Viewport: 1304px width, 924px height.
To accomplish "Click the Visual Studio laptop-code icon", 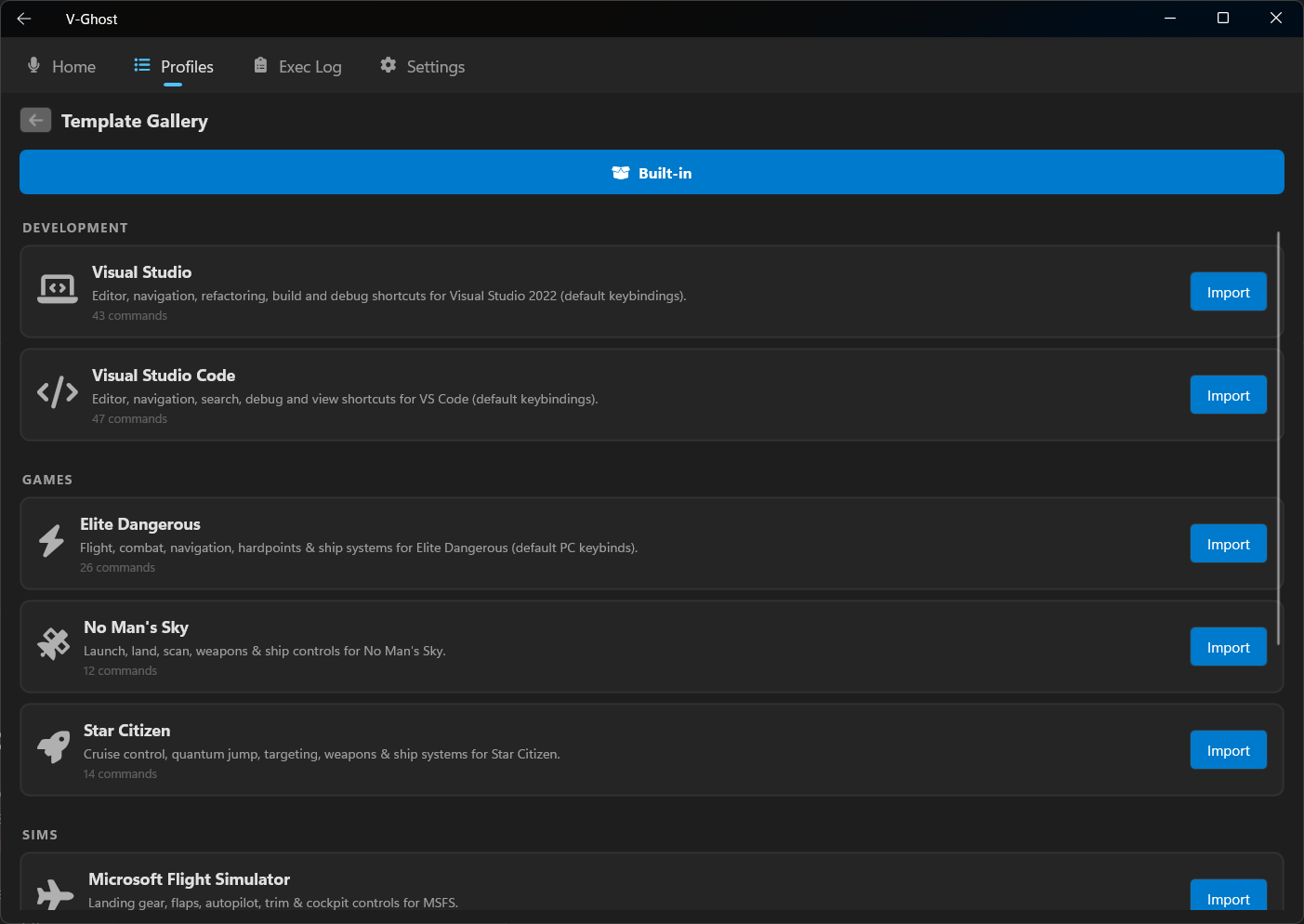I will (57, 290).
